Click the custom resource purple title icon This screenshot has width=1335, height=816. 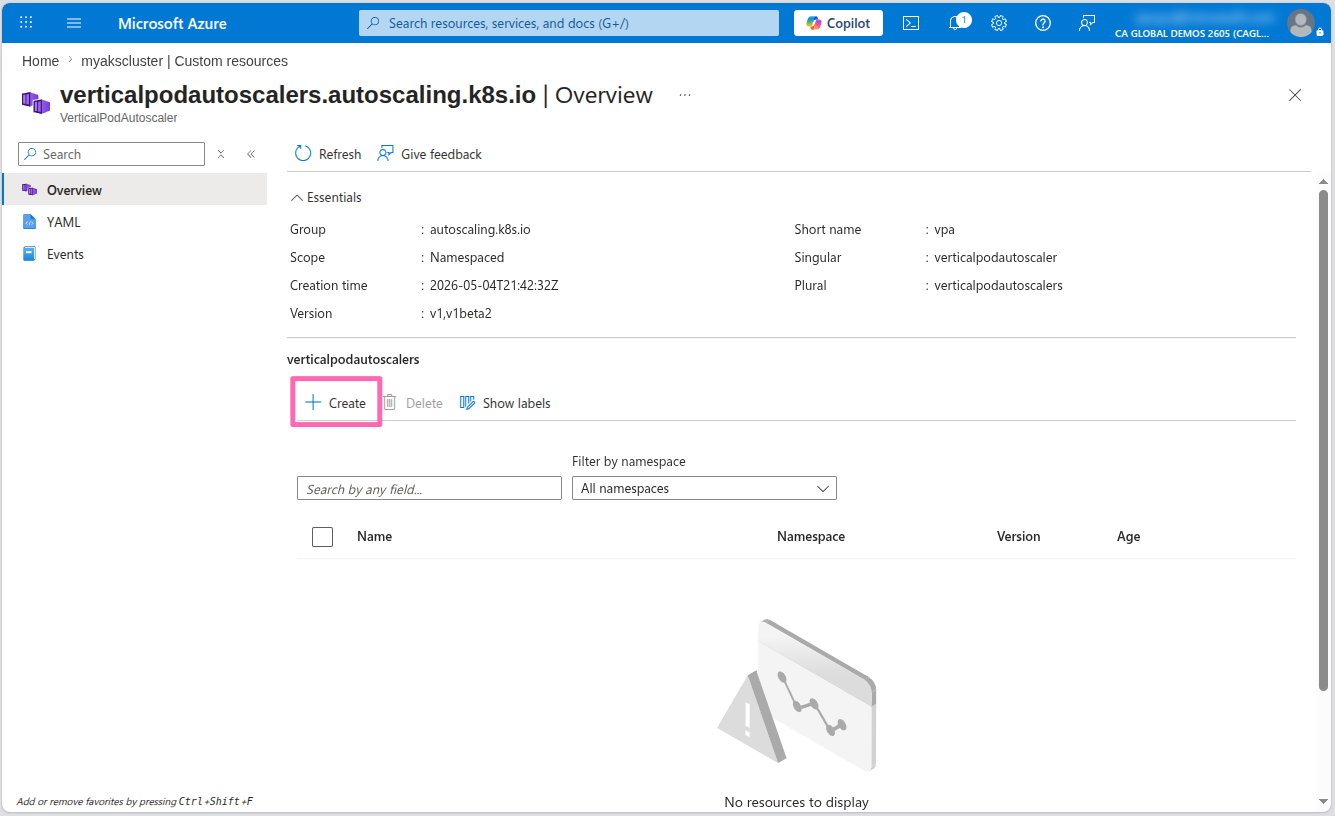[36, 102]
